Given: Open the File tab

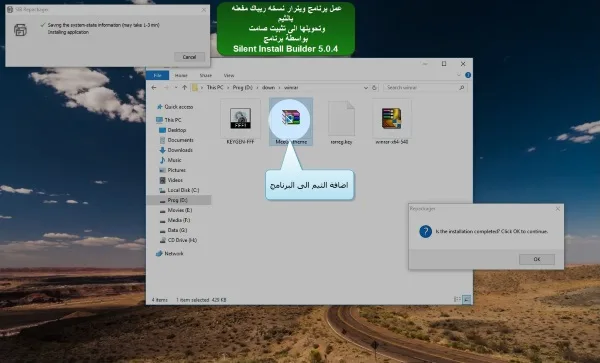Looking at the screenshot, I should 157,75.
